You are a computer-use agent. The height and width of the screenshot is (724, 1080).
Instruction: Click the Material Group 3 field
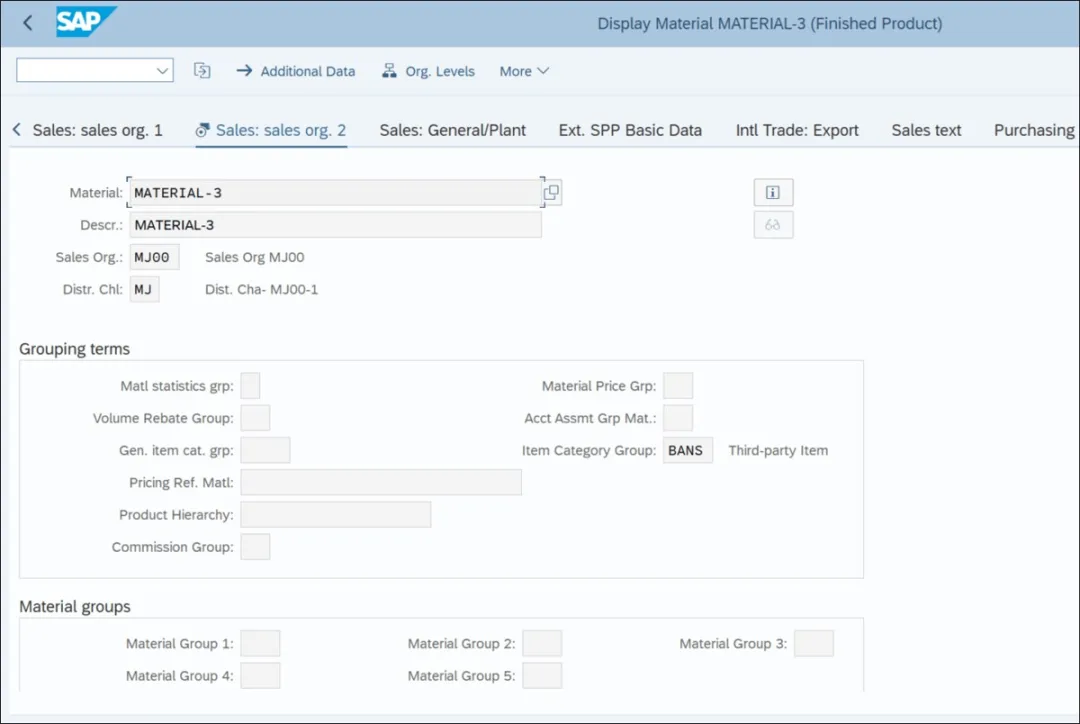[813, 643]
